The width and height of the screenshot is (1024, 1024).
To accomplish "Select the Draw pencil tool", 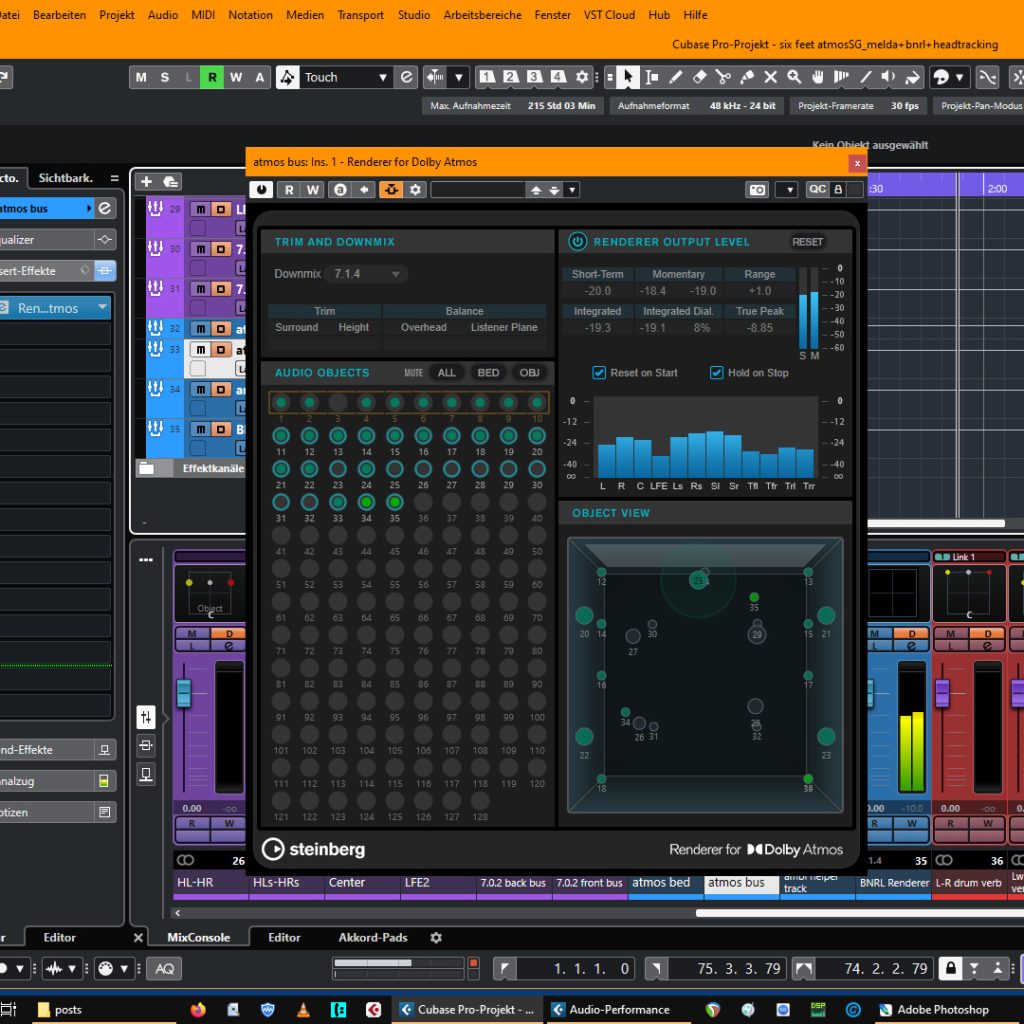I will click(676, 77).
